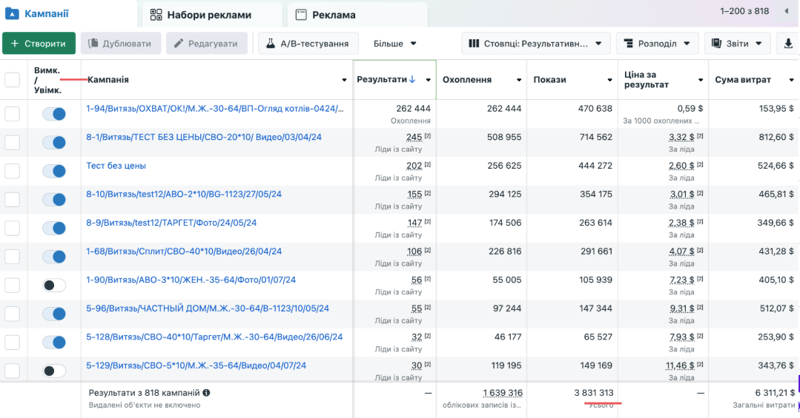Click spend amount '812,60 $'
800x418 pixels.
click(x=777, y=137)
